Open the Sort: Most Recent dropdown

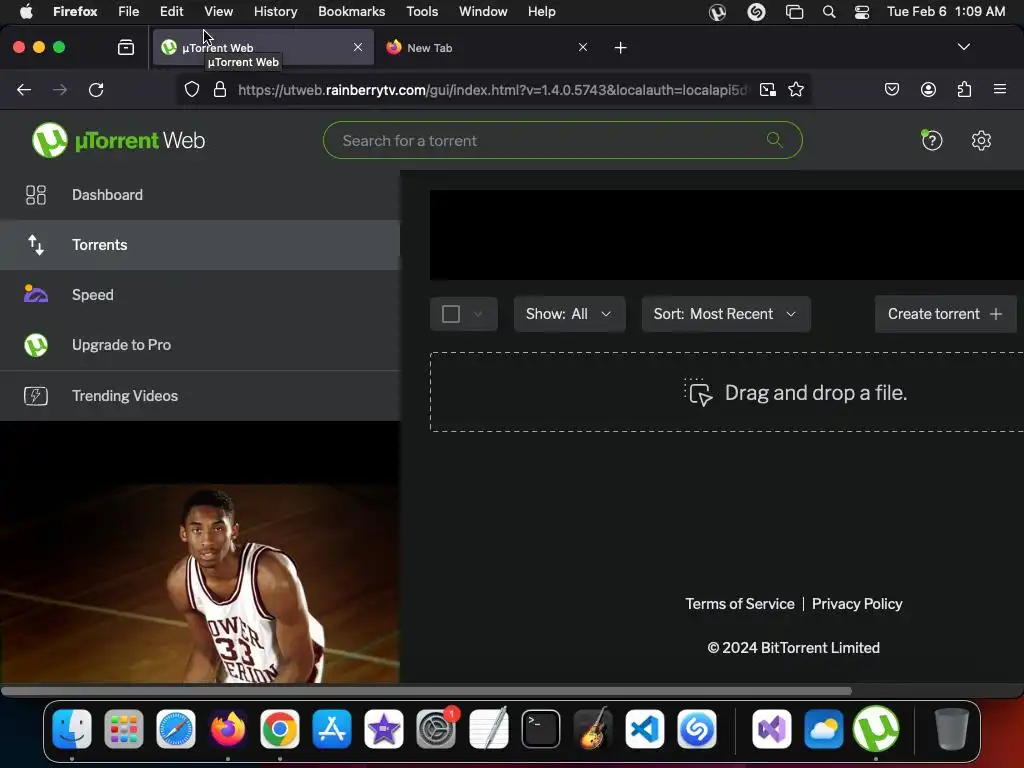[726, 314]
